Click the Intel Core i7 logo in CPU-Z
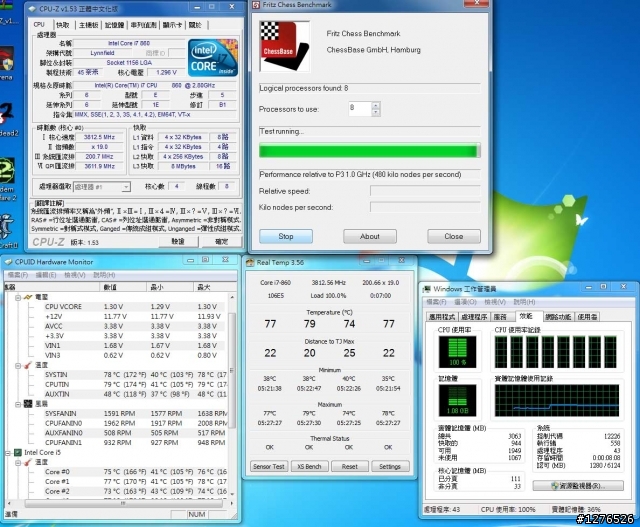Image resolution: width=640 pixels, height=527 pixels. tap(213, 58)
